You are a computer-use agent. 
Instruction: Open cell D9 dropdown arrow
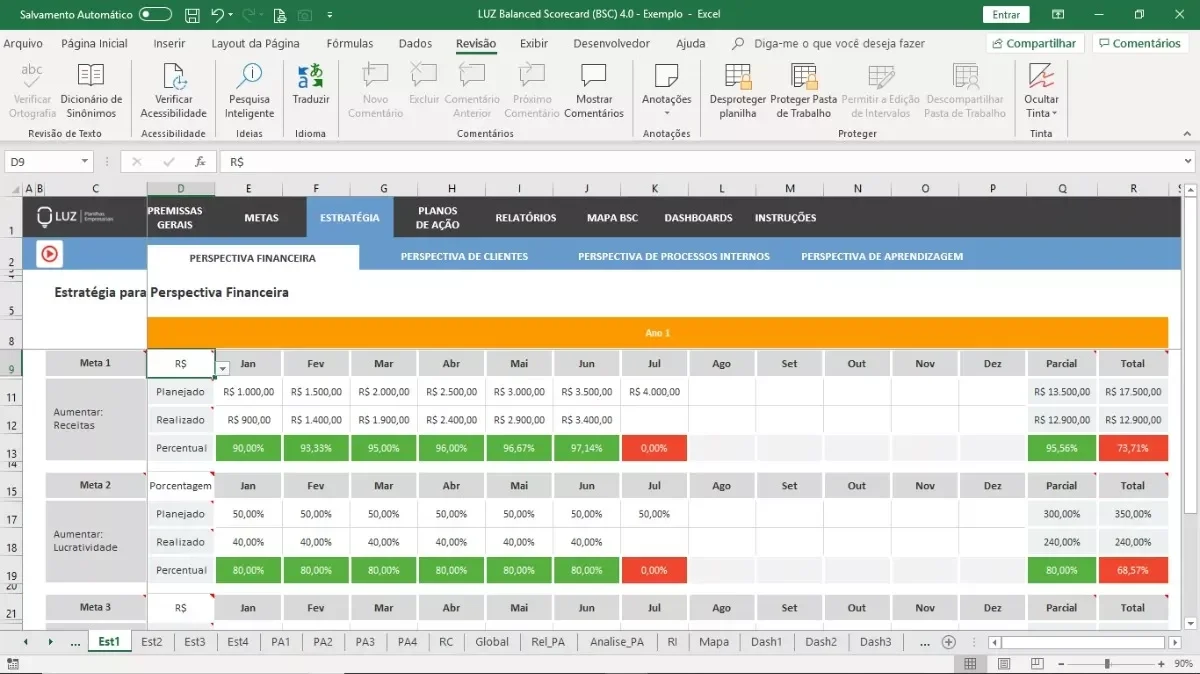pos(223,368)
